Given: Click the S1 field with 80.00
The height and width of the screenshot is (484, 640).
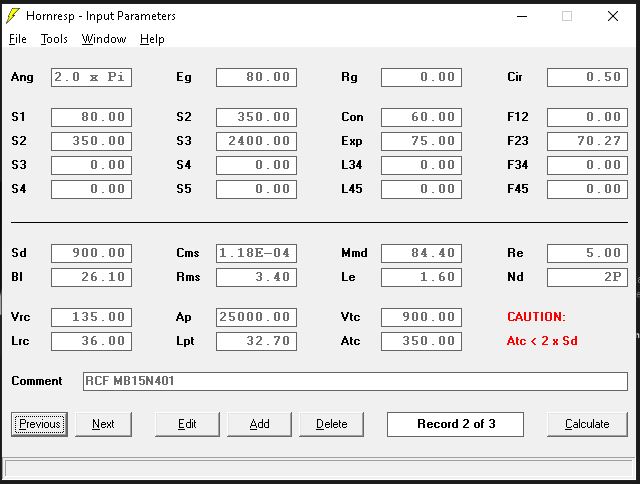Looking at the screenshot, I should 91,118.
